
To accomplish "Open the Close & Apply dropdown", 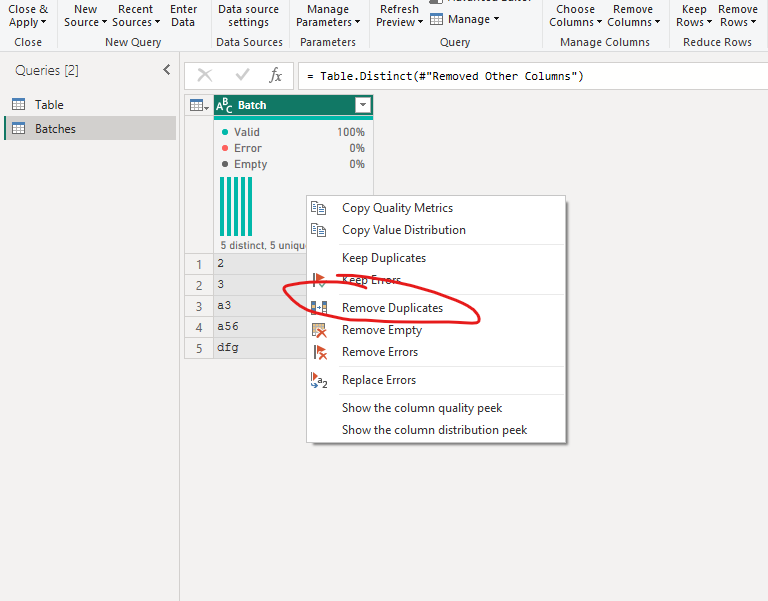I will [27, 16].
